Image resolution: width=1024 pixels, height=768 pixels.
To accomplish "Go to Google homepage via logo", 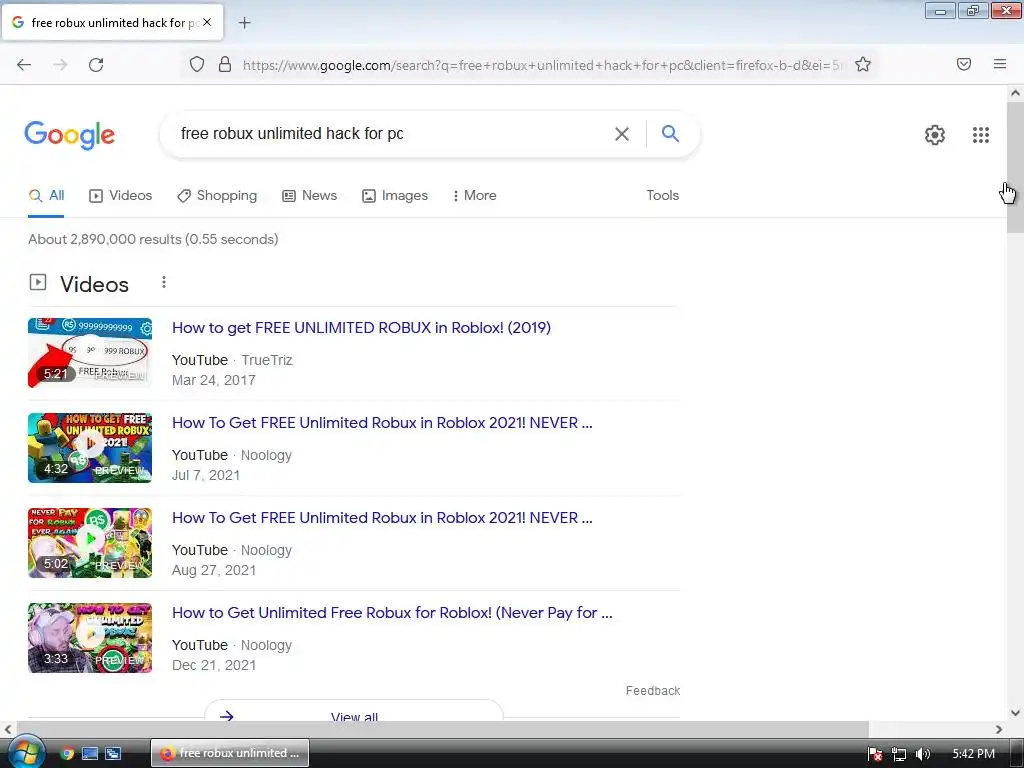I will [69, 135].
